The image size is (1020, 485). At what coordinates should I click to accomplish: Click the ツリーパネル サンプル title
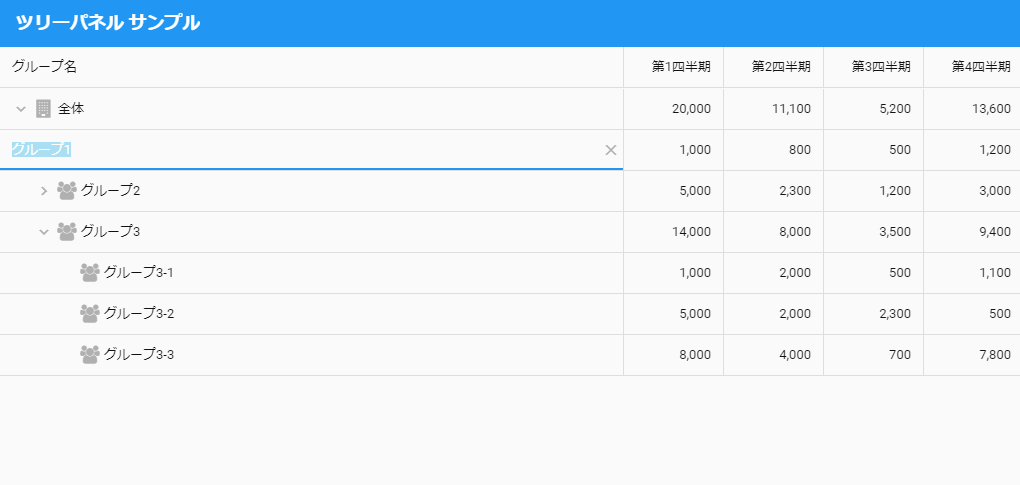coord(107,23)
